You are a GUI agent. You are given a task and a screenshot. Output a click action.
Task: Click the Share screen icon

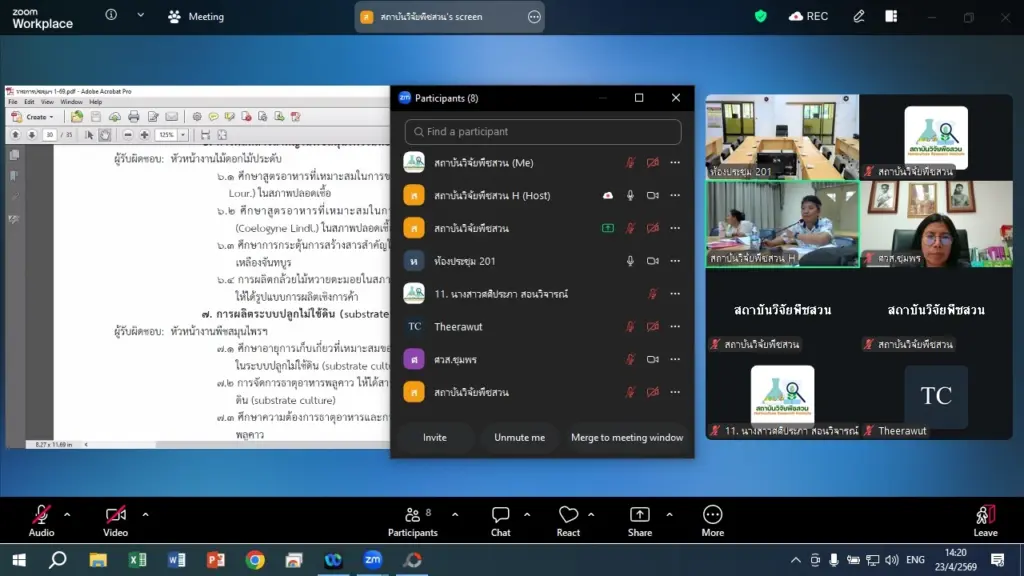pyautogui.click(x=640, y=515)
